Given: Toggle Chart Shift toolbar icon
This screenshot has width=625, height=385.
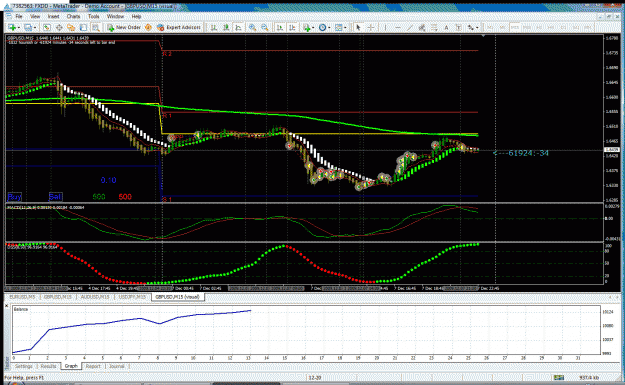Looking at the screenshot, I should (x=292, y=28).
